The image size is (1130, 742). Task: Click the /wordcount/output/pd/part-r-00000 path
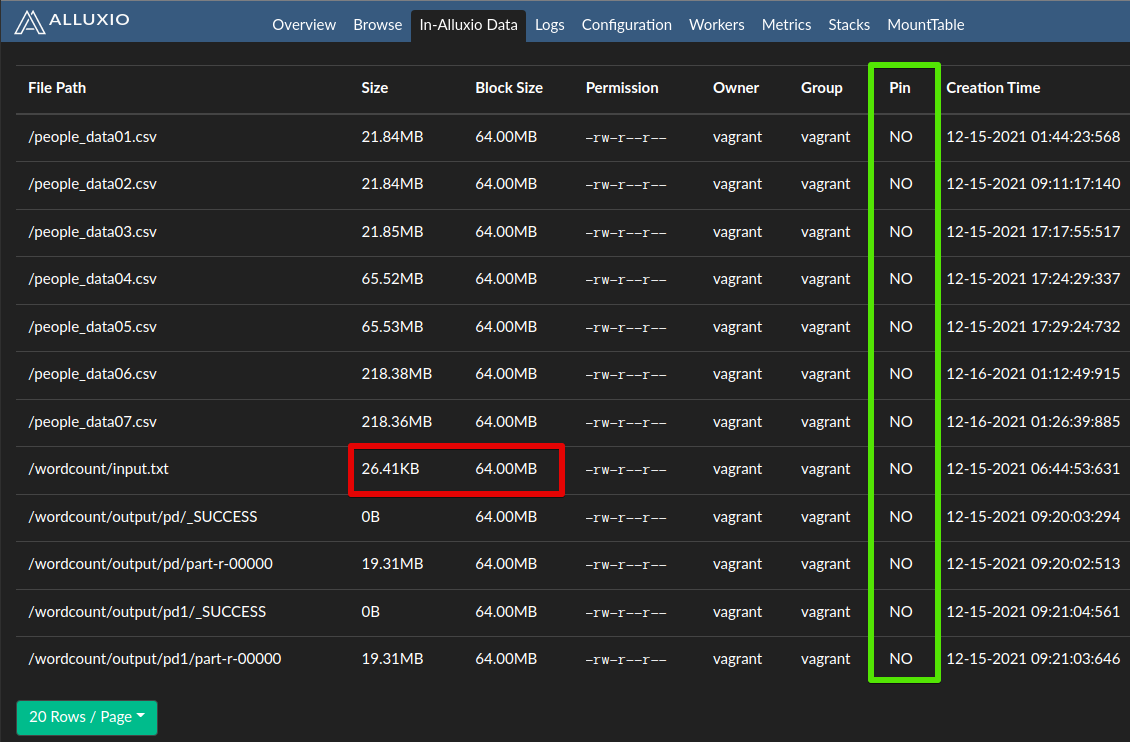tap(151, 564)
